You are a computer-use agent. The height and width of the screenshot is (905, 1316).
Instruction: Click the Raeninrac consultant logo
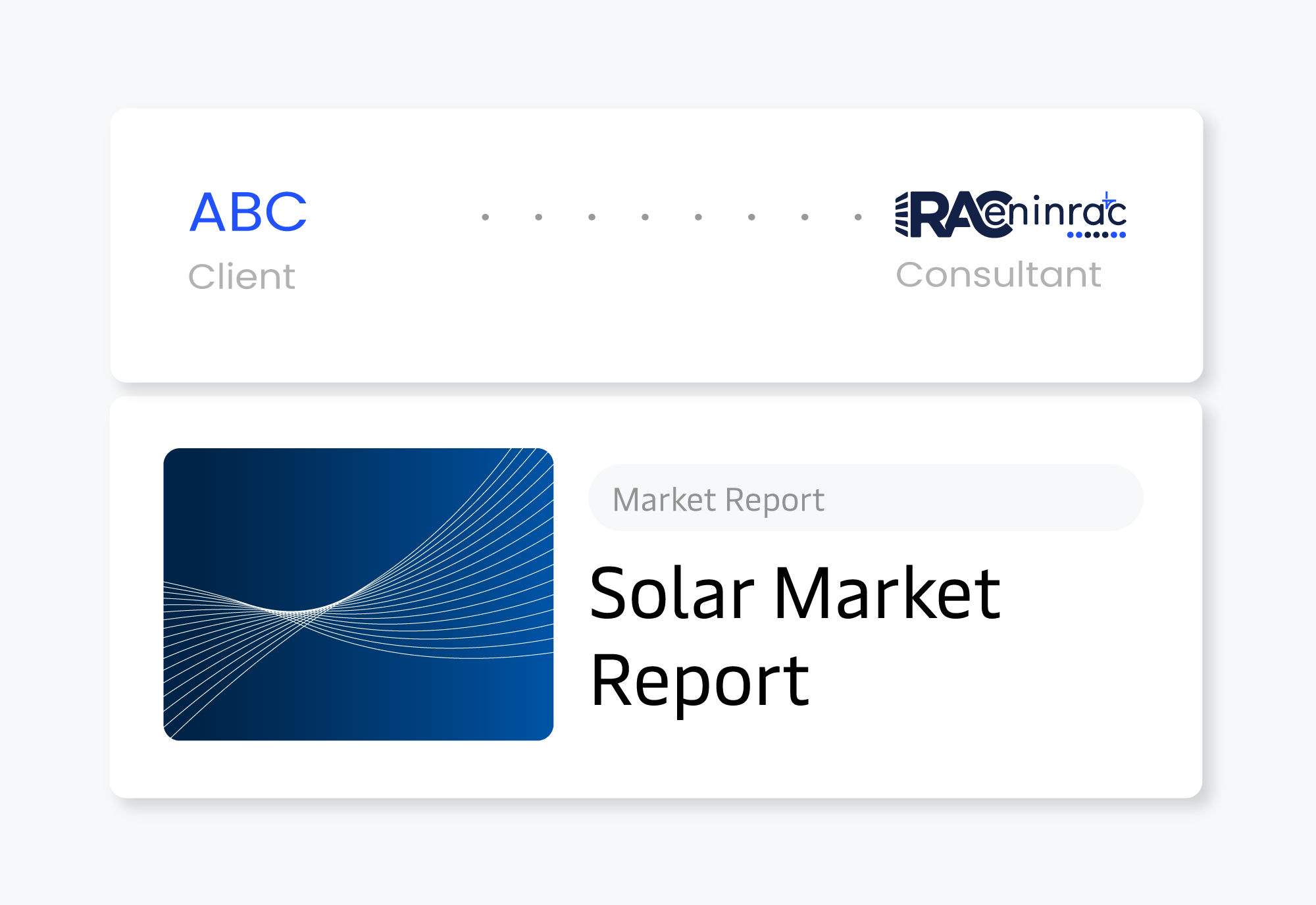tap(1010, 215)
